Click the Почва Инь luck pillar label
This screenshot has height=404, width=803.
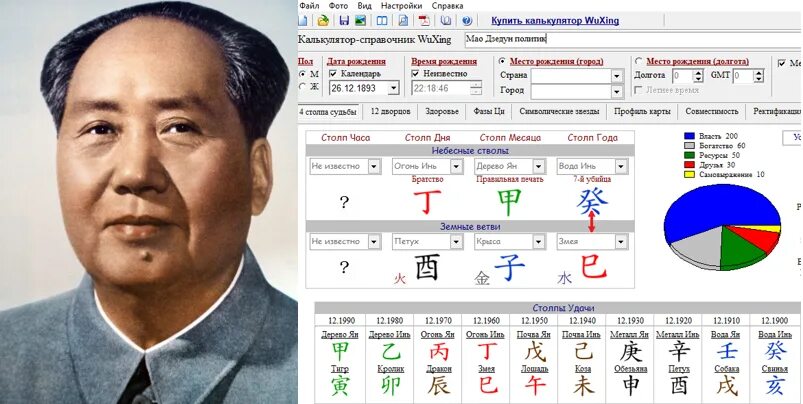pos(581,334)
